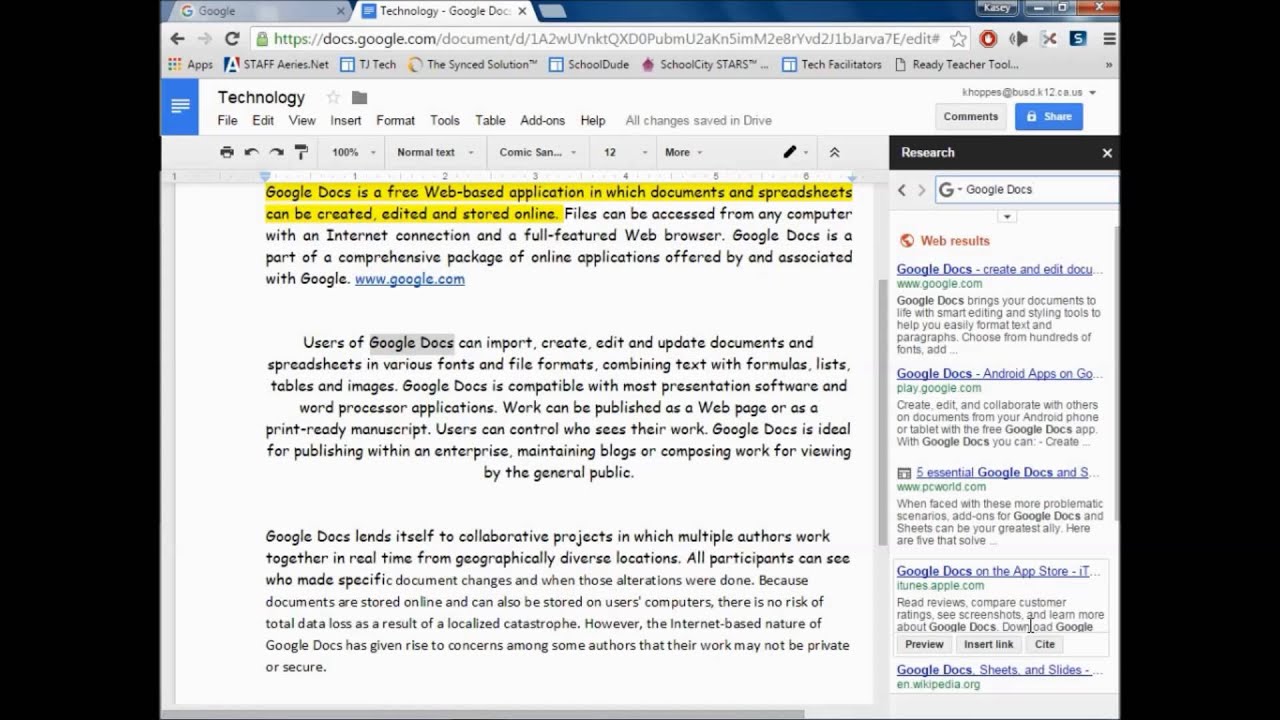Click the document title Technology
The width and height of the screenshot is (1280, 720).
pyautogui.click(x=261, y=97)
